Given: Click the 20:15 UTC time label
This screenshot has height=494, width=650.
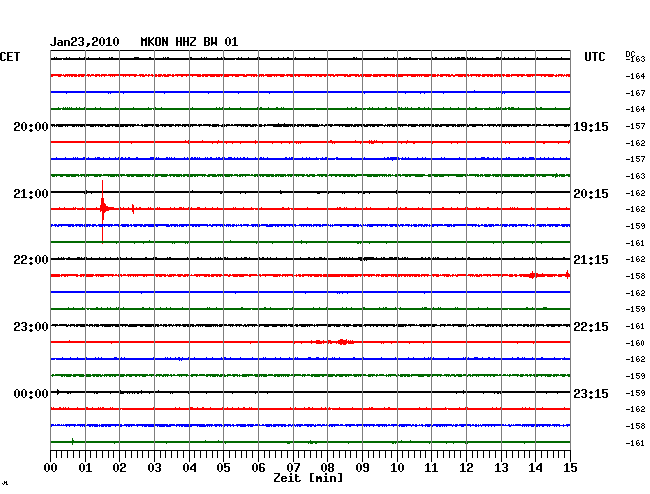Looking at the screenshot, I should [591, 194].
